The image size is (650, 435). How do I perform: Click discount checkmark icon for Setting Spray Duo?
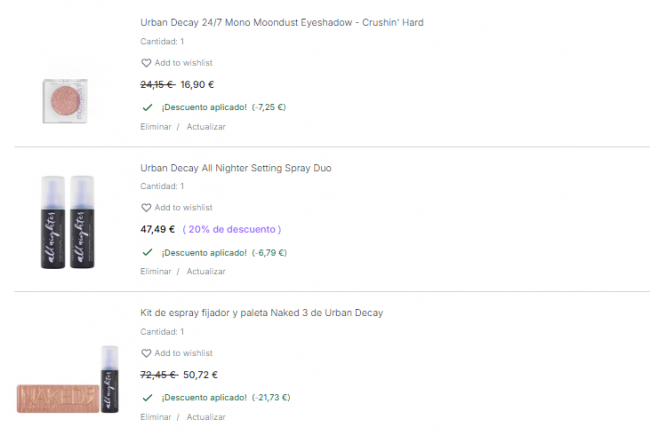147,252
